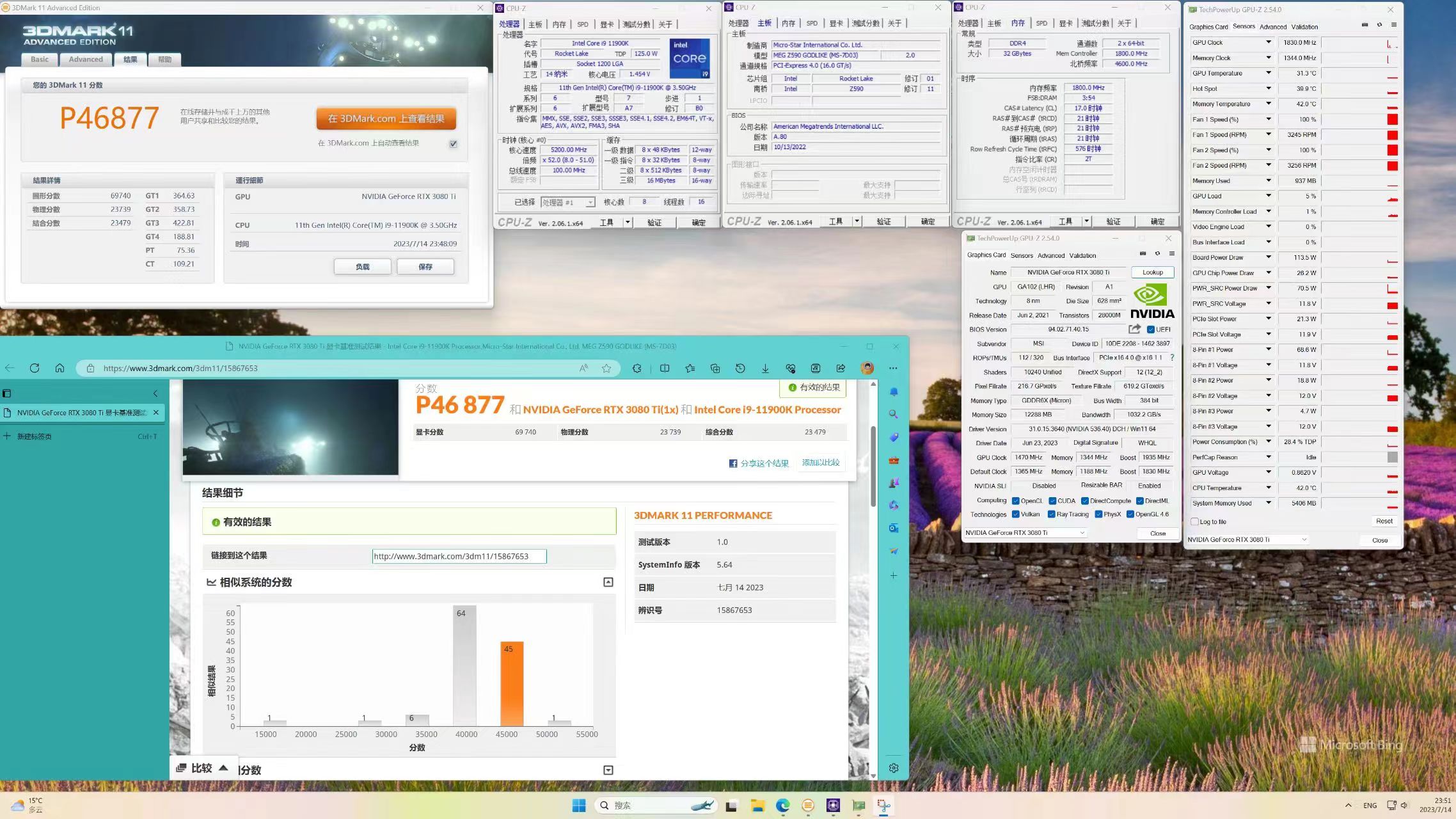Open GPU-Z Graphics Card hamburger menu
This screenshot has height=819, width=1456.
click(x=1172, y=253)
